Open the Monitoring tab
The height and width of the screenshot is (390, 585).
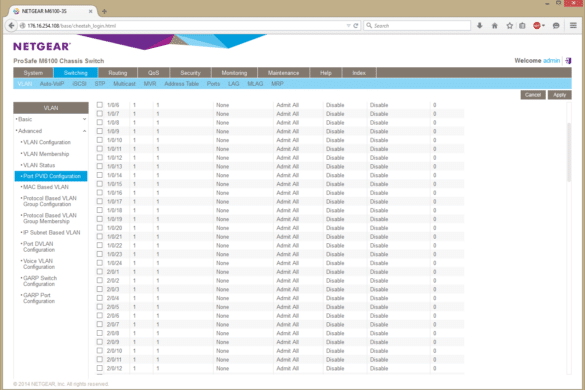234,73
